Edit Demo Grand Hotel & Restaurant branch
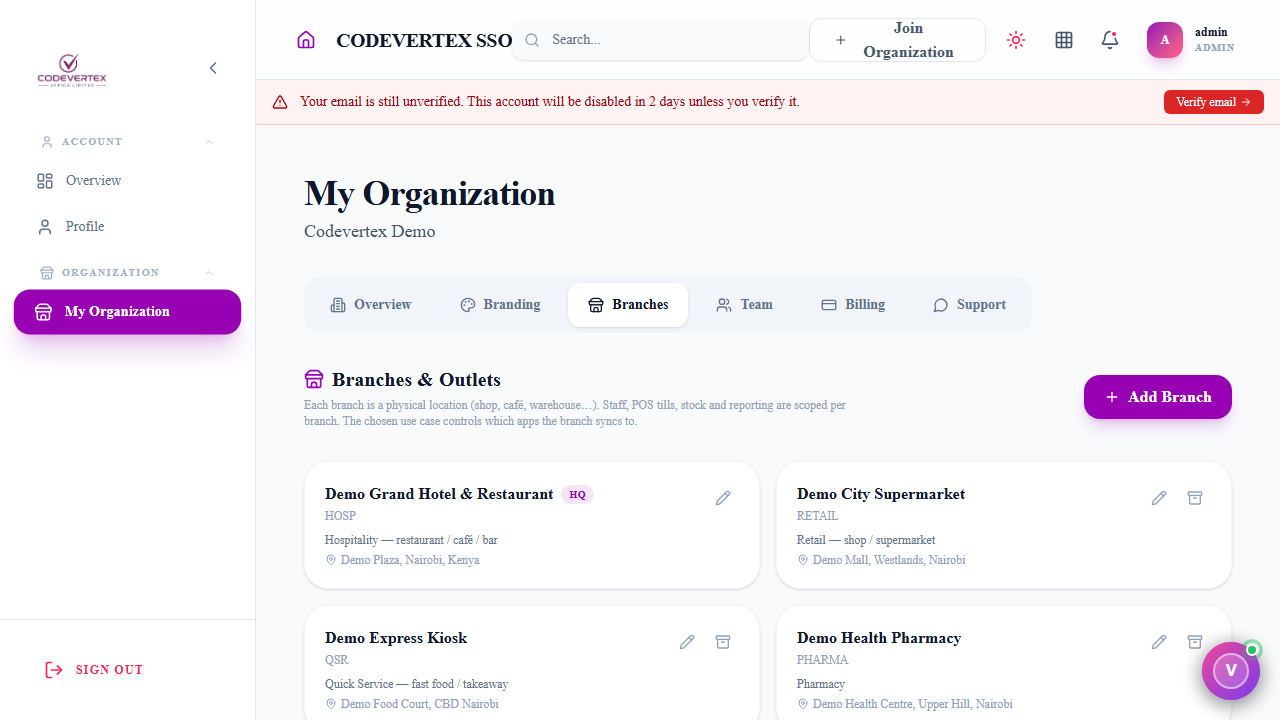The image size is (1280, 720). (723, 498)
